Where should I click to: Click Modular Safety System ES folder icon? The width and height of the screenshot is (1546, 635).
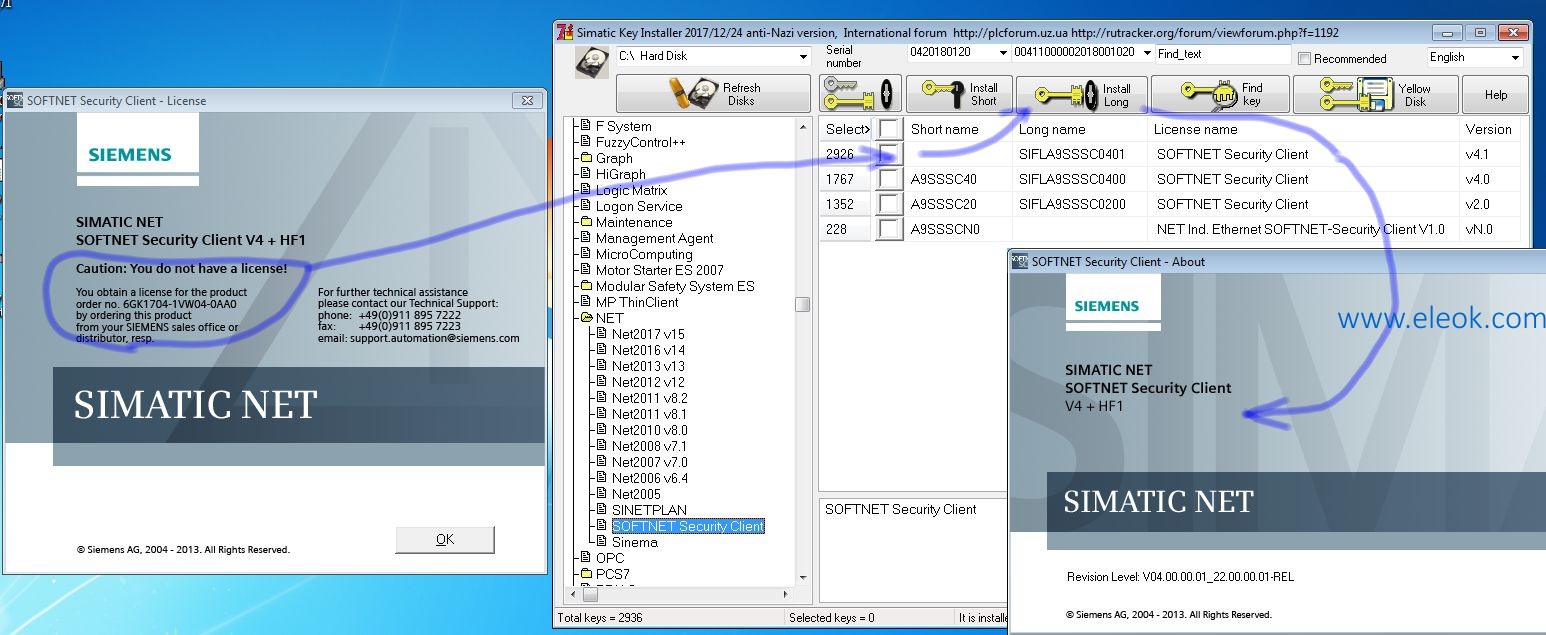coord(585,286)
